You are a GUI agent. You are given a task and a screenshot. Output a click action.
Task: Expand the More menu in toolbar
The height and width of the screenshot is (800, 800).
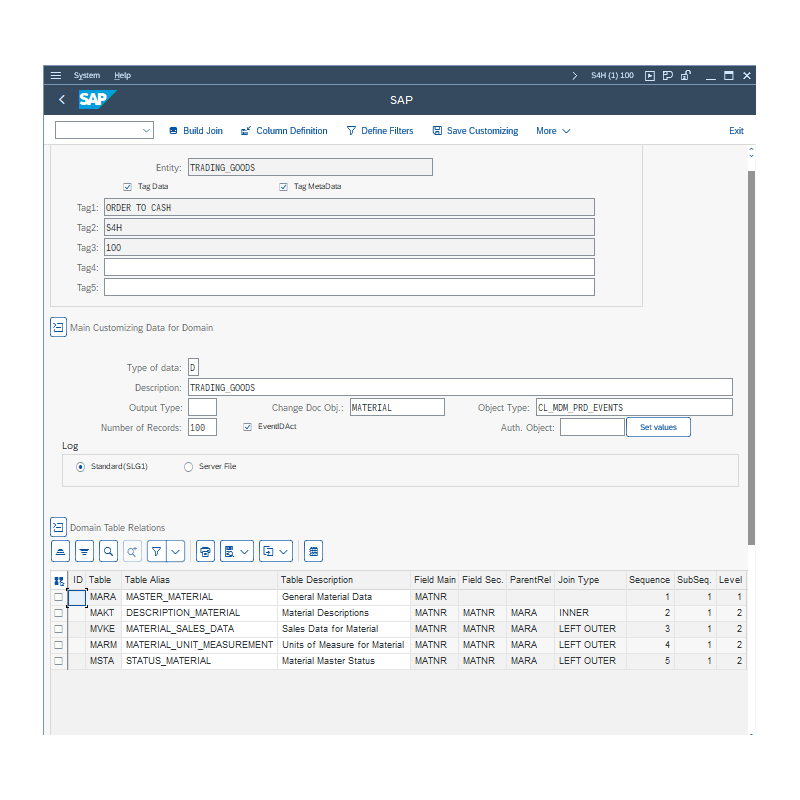[x=553, y=131]
